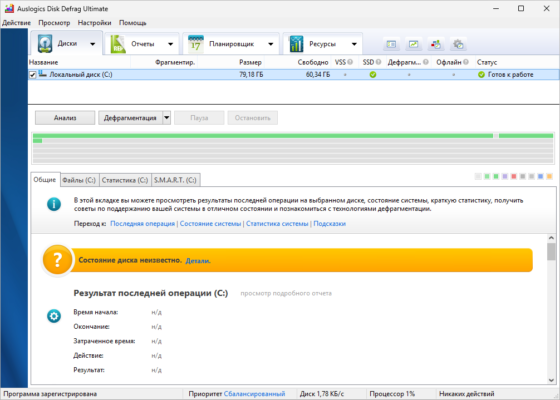Click the red legend color swatch
560x400 pixels.
coord(514,176)
